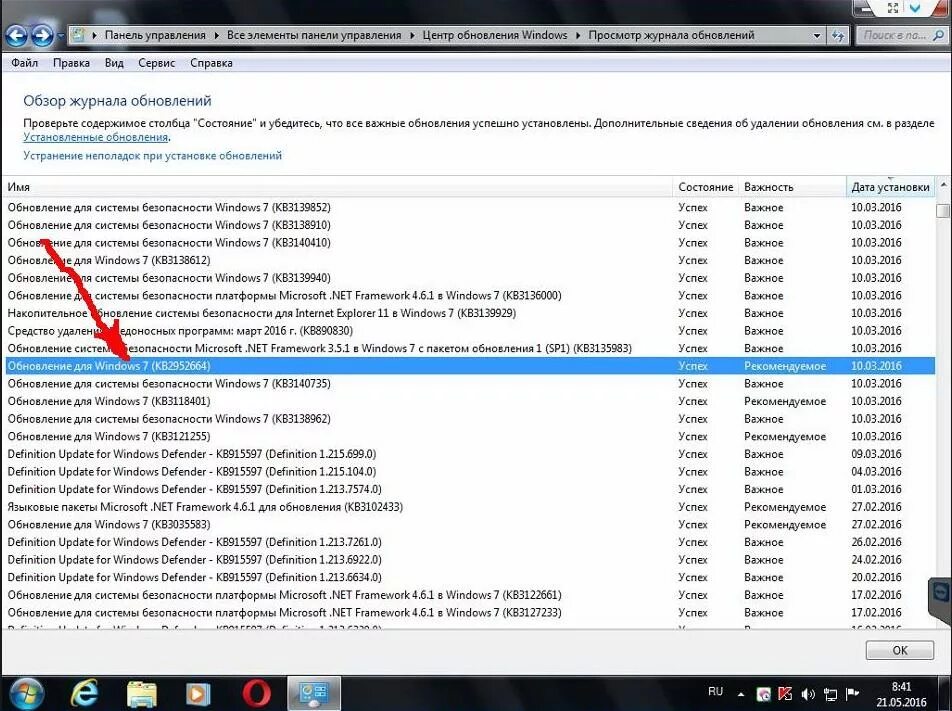
Task: Sort by the Важность column header
Action: [792, 187]
